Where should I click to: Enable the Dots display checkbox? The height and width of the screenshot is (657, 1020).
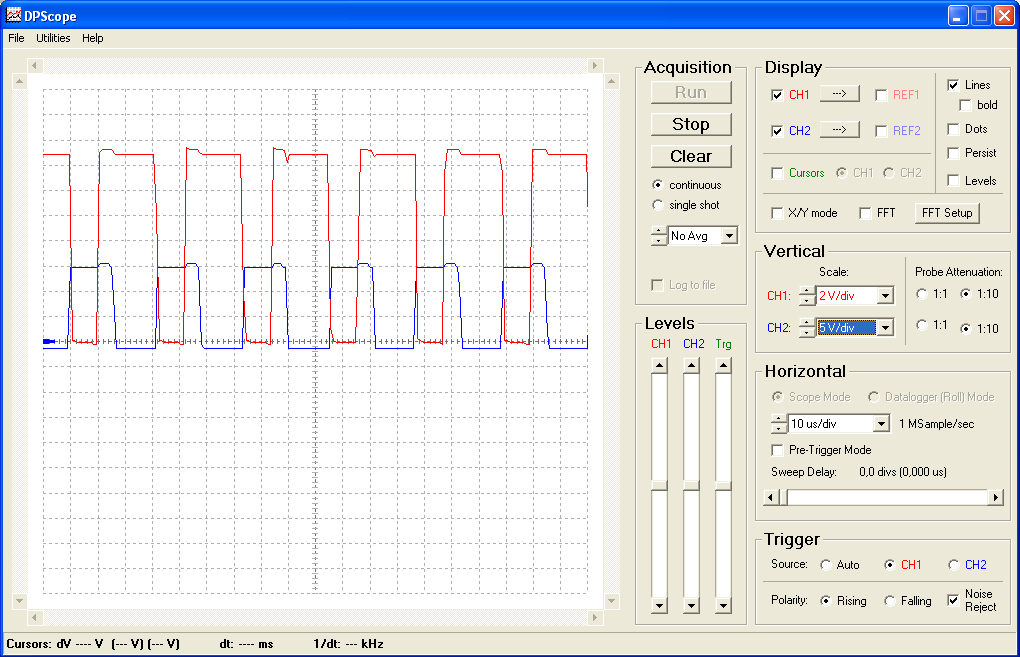point(954,129)
